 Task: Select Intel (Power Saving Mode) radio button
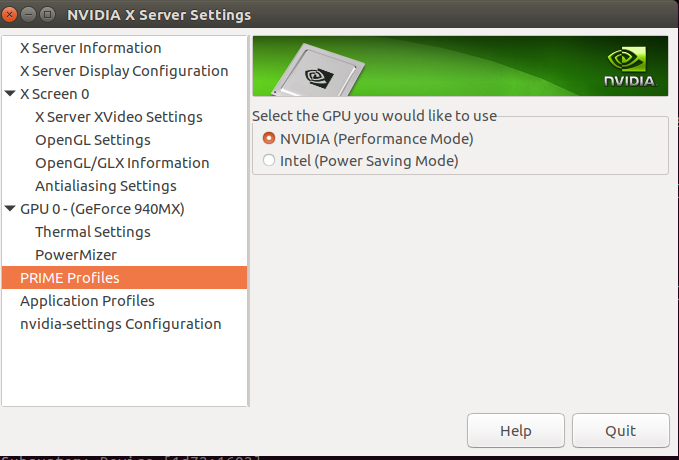click(x=269, y=160)
